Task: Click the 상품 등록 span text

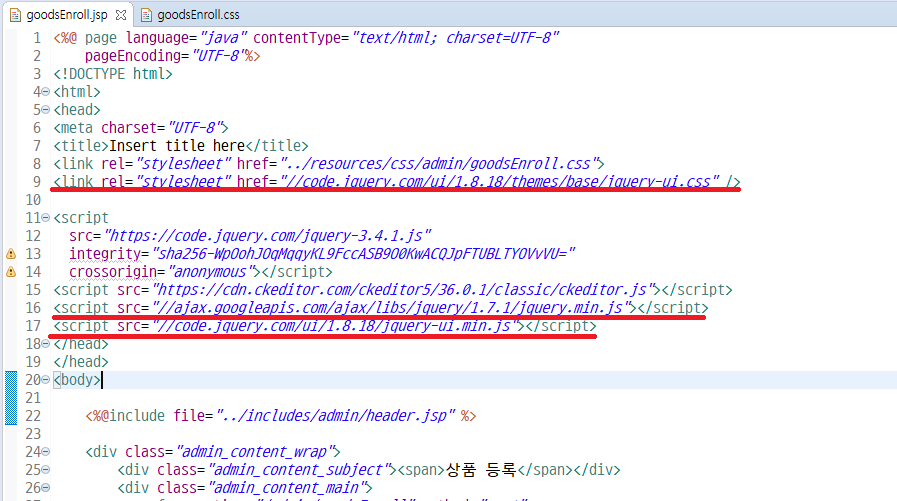Action: tap(481, 470)
